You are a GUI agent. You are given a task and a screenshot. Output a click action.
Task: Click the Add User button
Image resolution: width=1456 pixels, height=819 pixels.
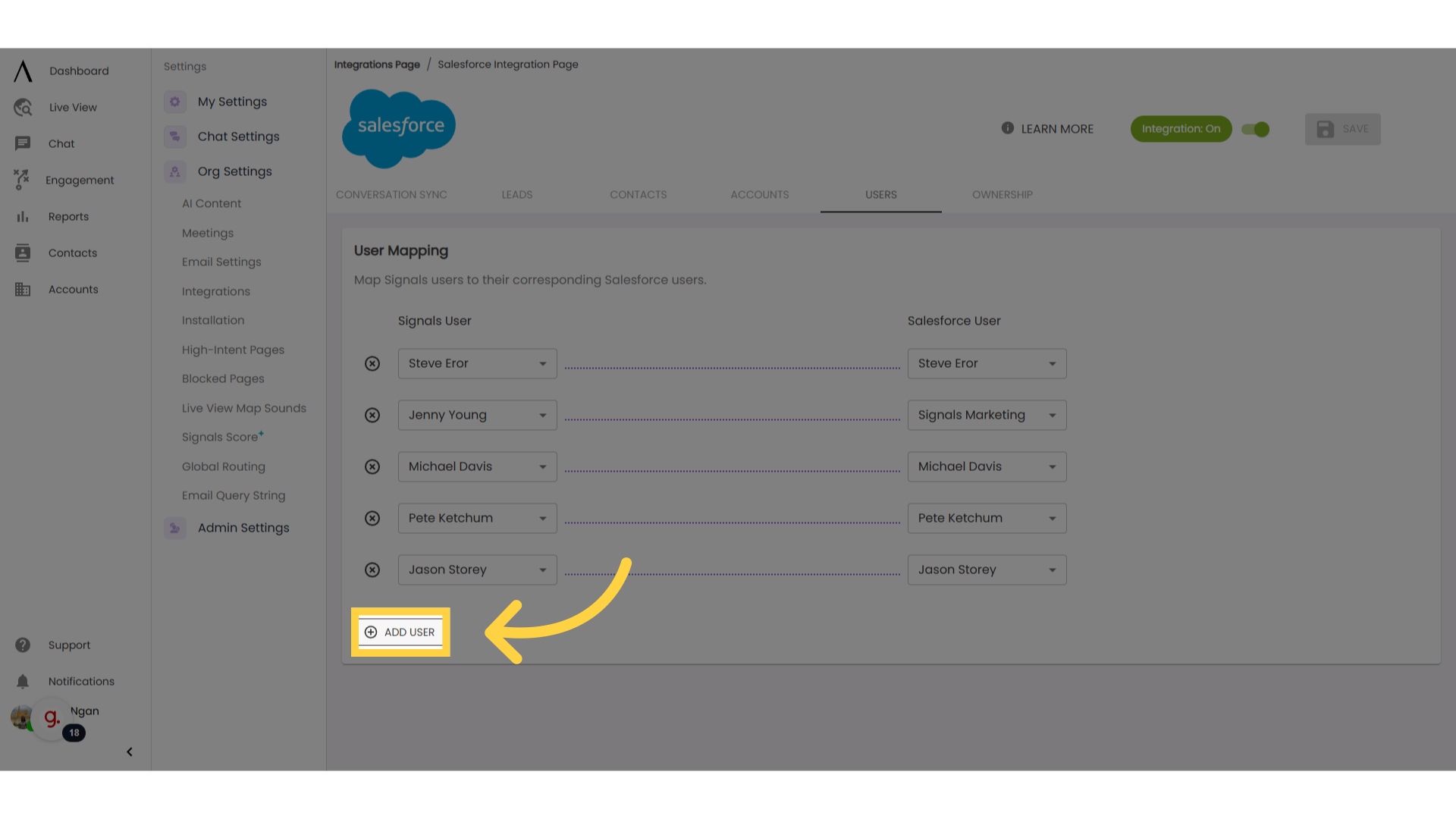tap(400, 632)
